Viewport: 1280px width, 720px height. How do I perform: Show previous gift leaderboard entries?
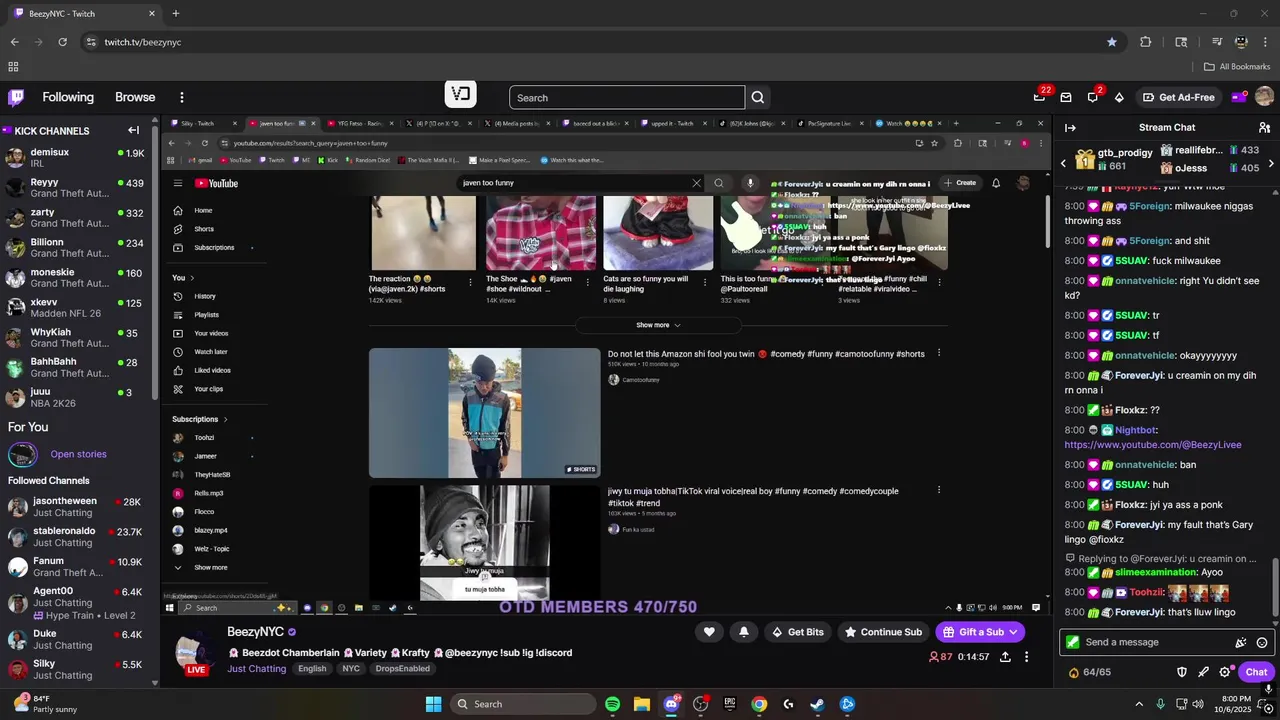coord(1064,163)
